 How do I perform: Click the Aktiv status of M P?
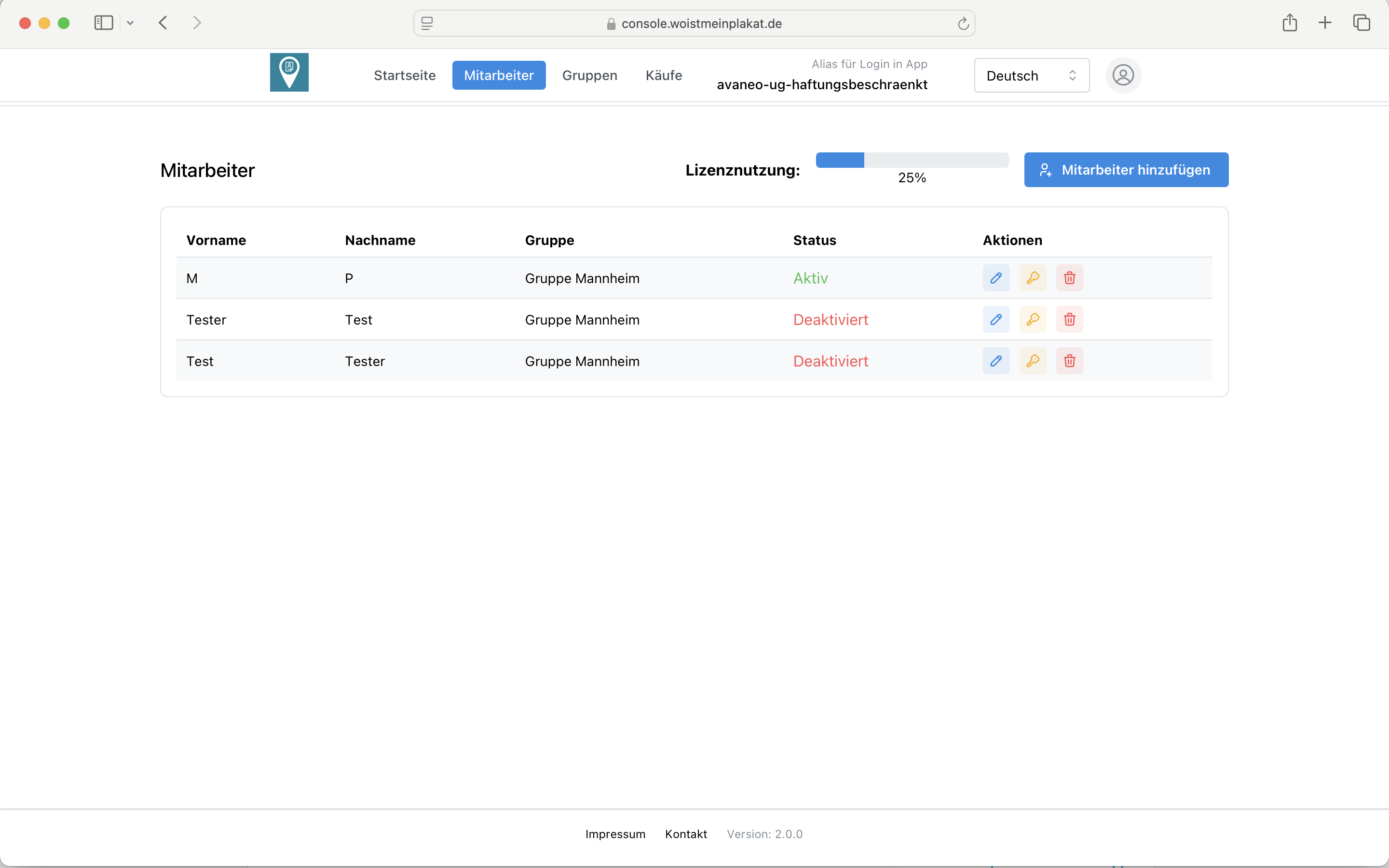(x=810, y=278)
